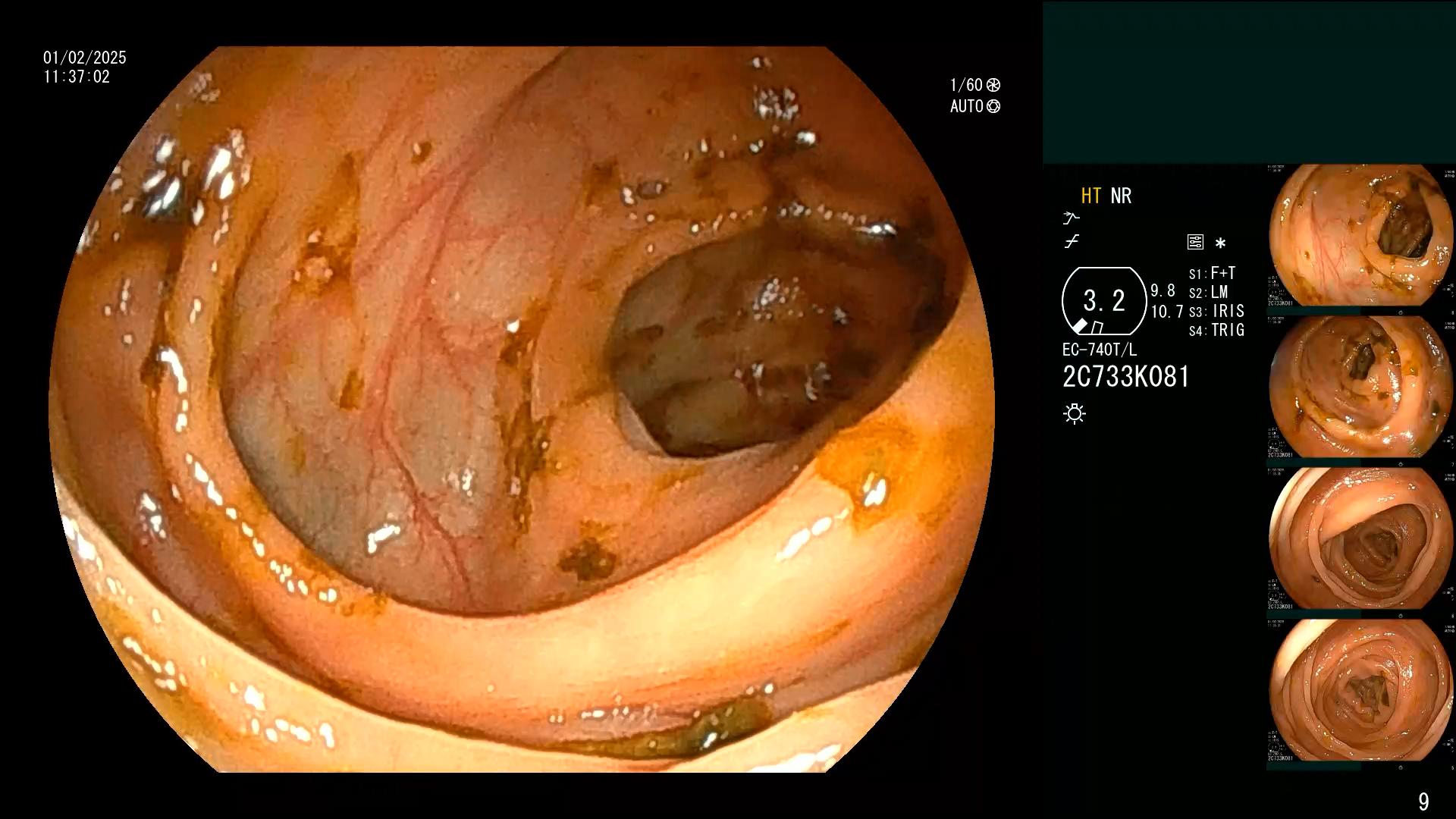
Task: Click the main live endoscopic image
Action: coord(522,409)
